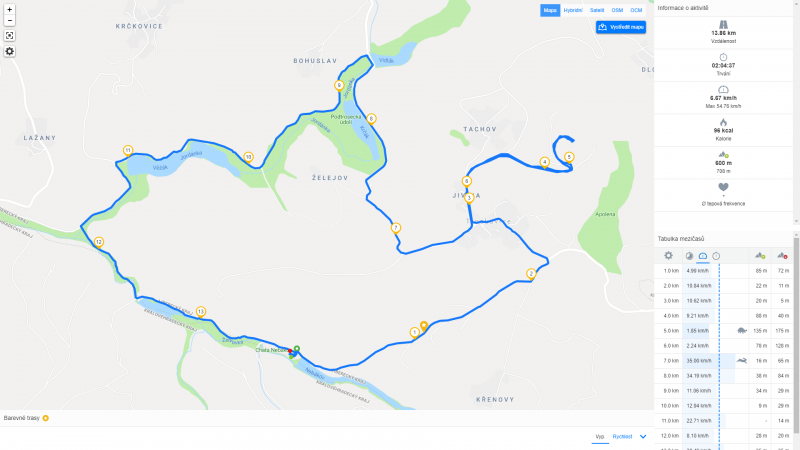The image size is (800, 450).
Task: Select the Vyp. off option
Action: [600, 437]
